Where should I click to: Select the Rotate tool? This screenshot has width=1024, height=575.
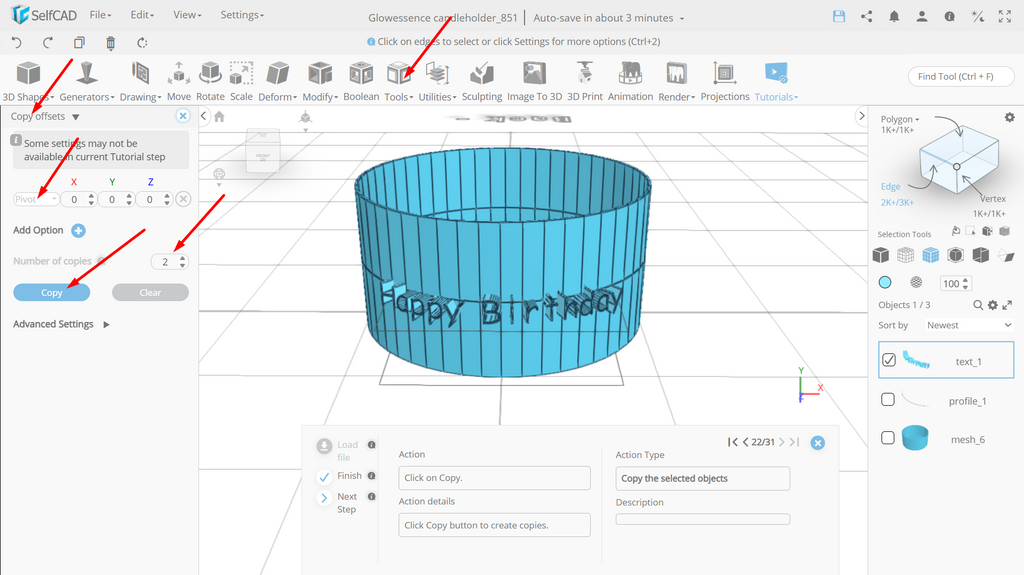(x=210, y=81)
